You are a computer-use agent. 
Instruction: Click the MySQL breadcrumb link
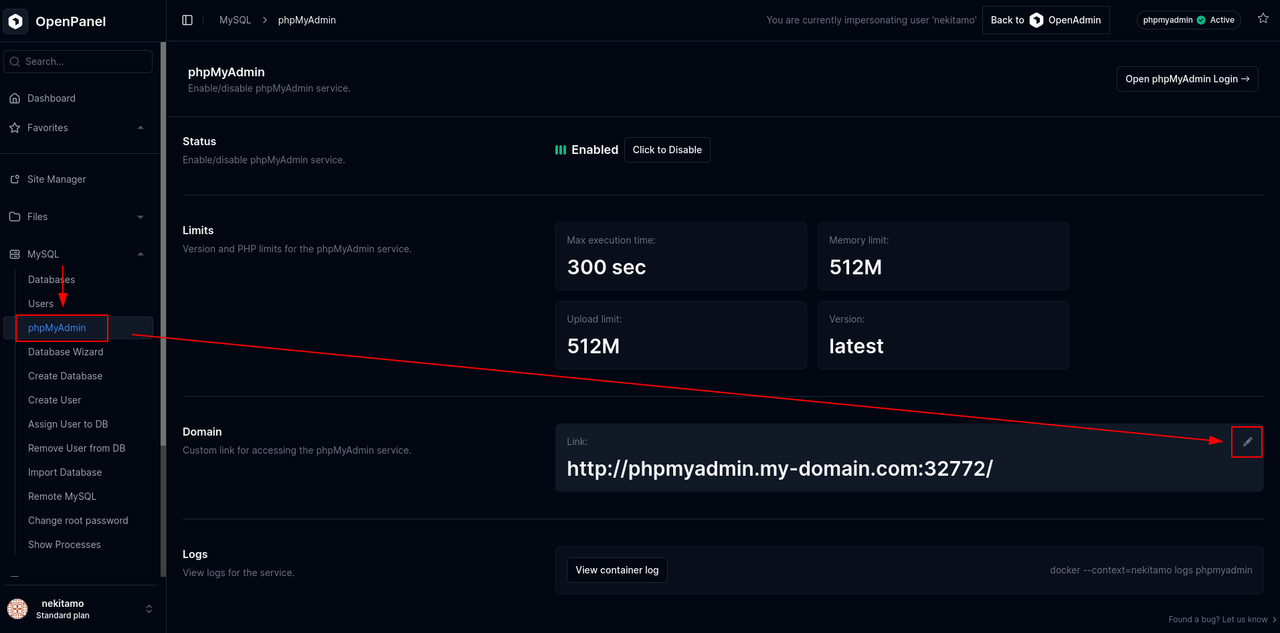click(235, 20)
